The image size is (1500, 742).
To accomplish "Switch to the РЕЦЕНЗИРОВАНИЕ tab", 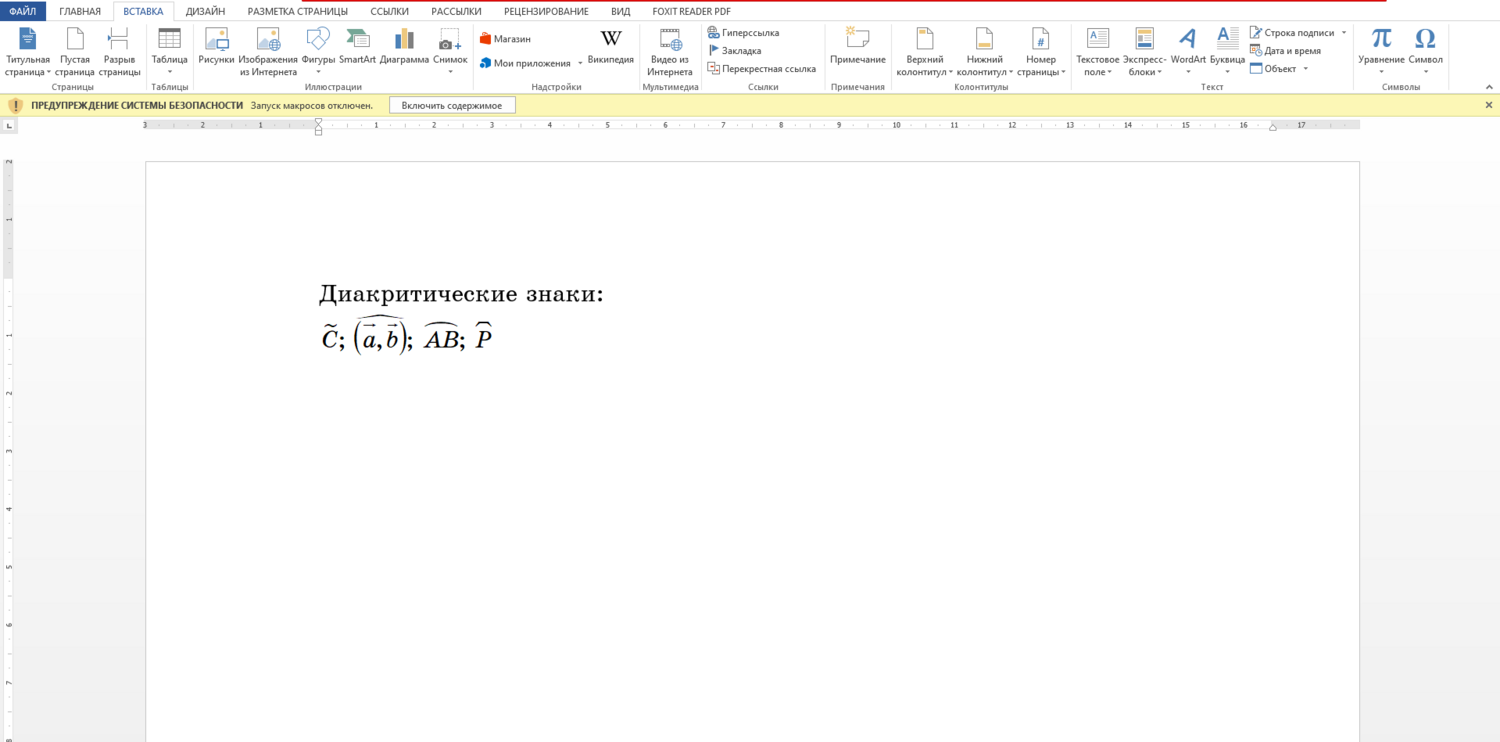I will 546,12.
